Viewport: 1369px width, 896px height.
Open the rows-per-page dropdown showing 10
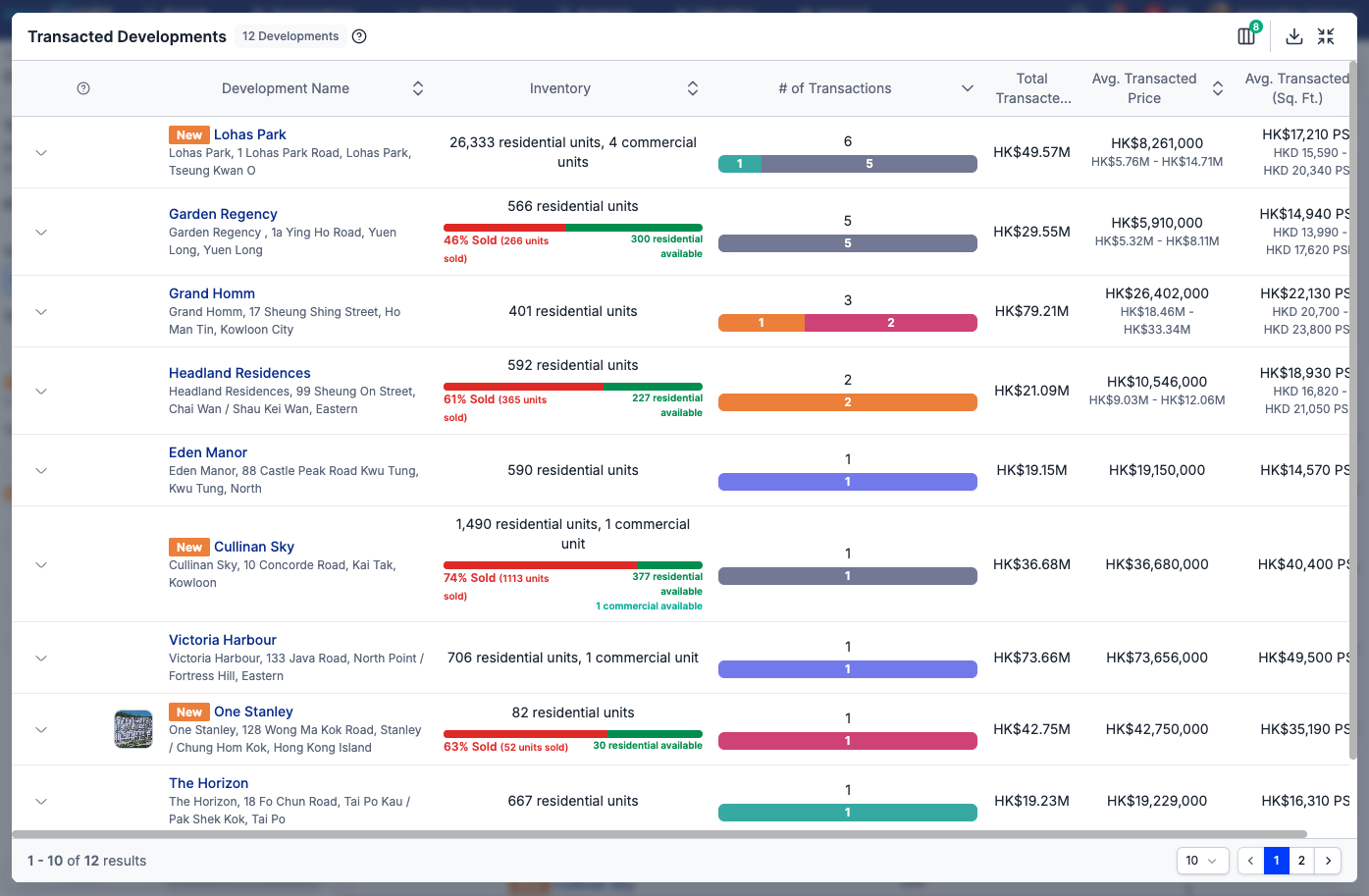pyautogui.click(x=1202, y=861)
